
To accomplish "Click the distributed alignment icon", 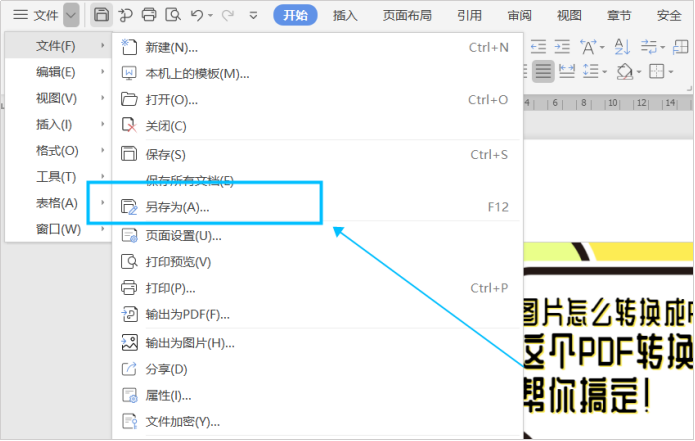I will tap(567, 71).
